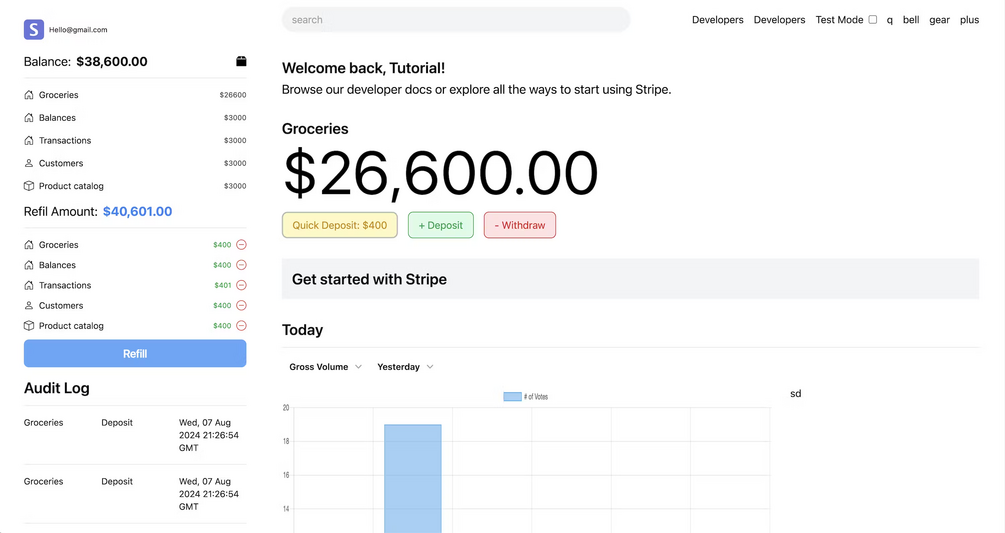
Task: Remove Groceries $400 refill with minus icon
Action: pos(241,245)
